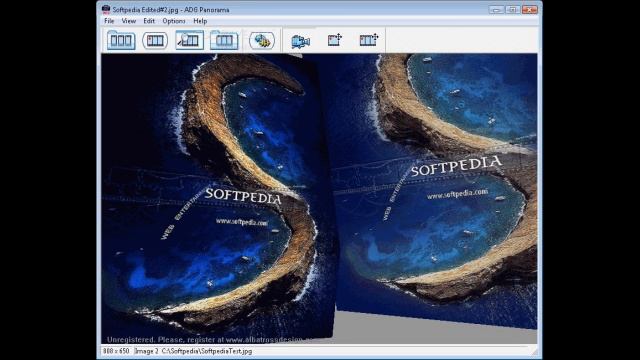The image size is (640, 360).
Task: Click the blue and yellow stitch icon
Action: pyautogui.click(x=262, y=40)
